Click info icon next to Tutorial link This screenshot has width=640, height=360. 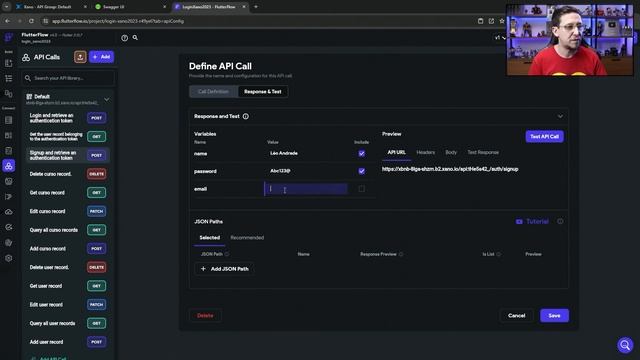pyautogui.click(x=560, y=221)
